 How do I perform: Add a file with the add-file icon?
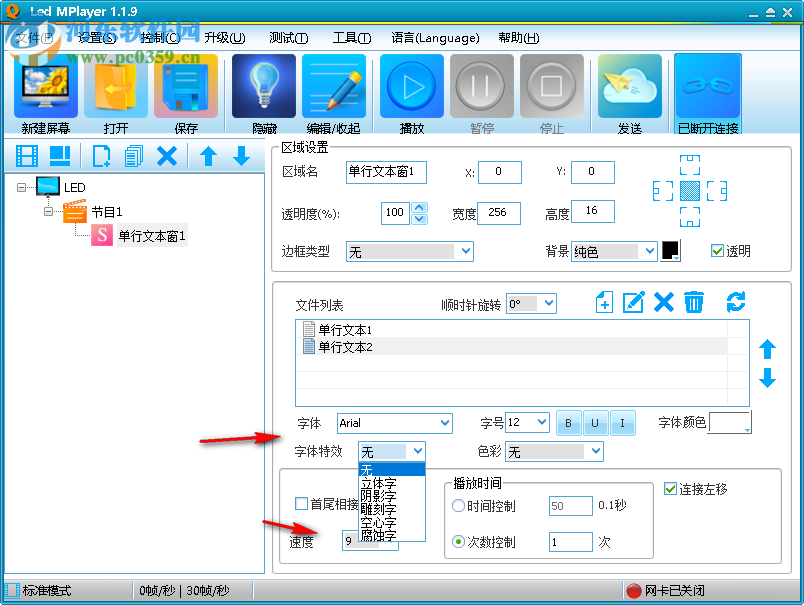click(x=604, y=302)
